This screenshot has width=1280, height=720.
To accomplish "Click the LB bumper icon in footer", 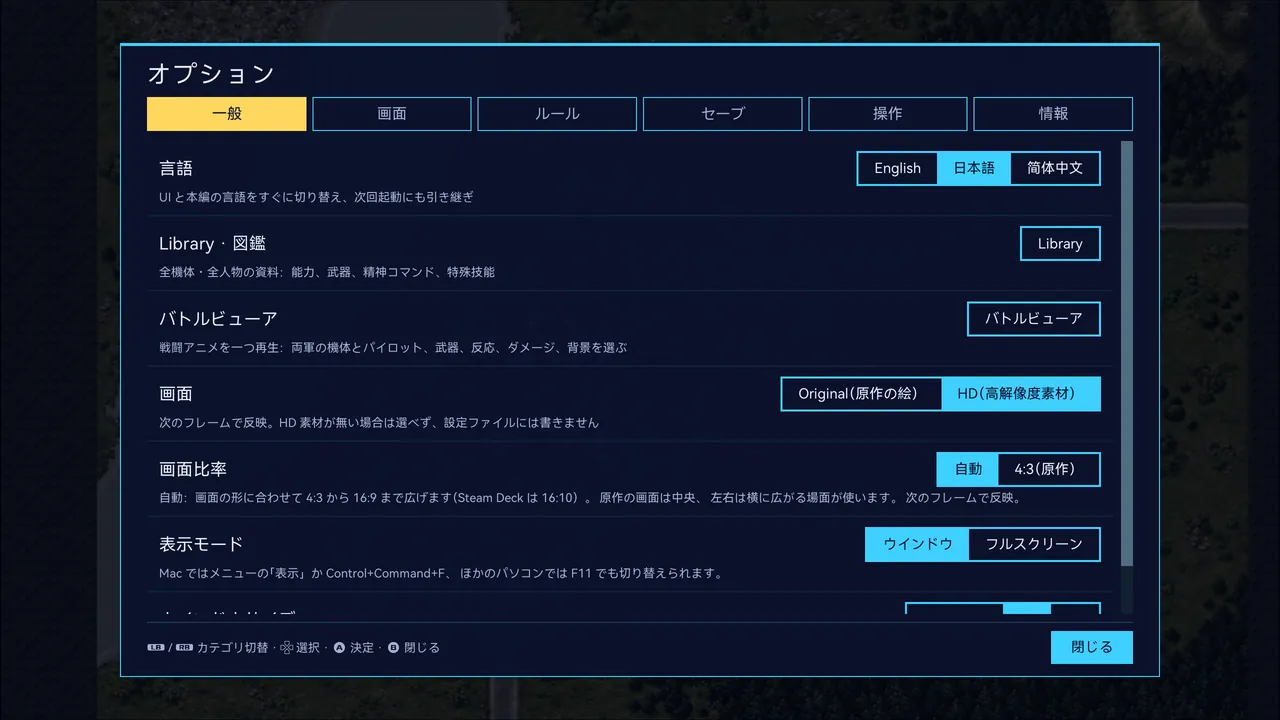I will tap(156, 648).
